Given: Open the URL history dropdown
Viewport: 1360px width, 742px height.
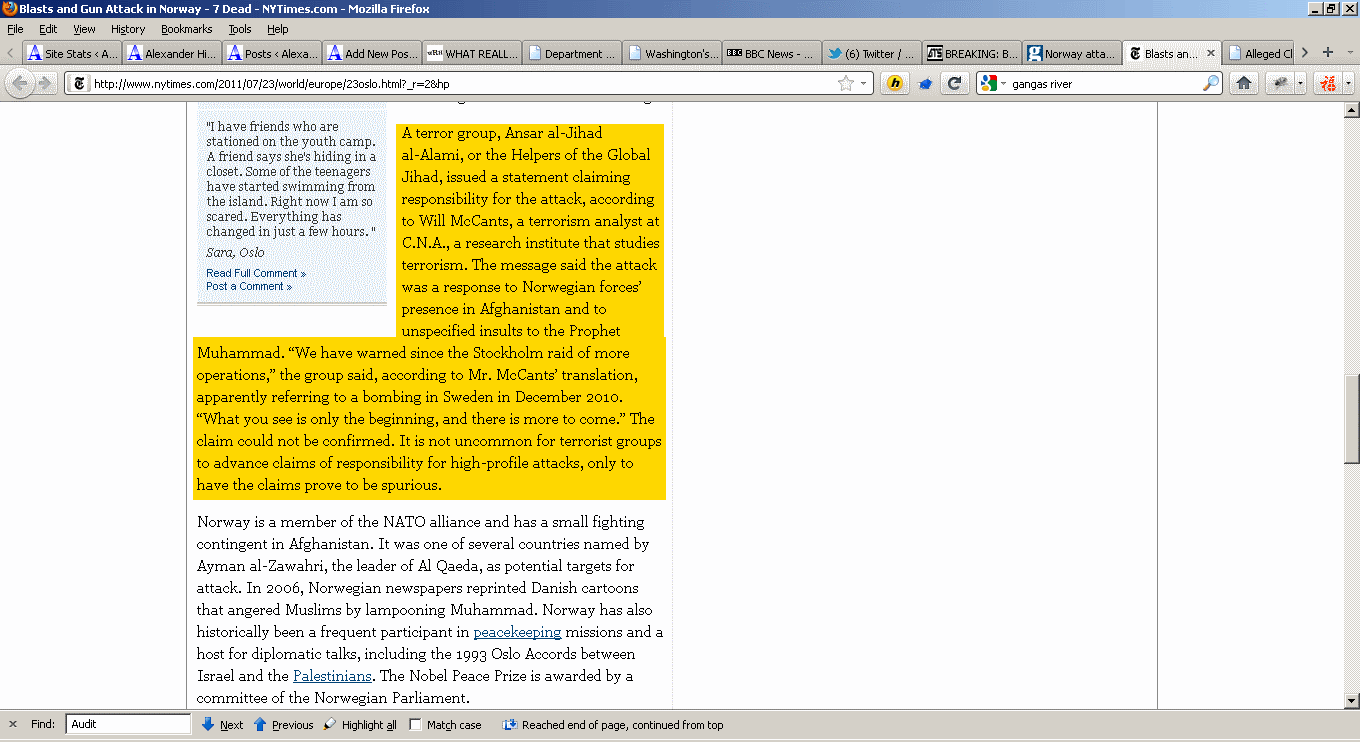Looking at the screenshot, I should 864,83.
